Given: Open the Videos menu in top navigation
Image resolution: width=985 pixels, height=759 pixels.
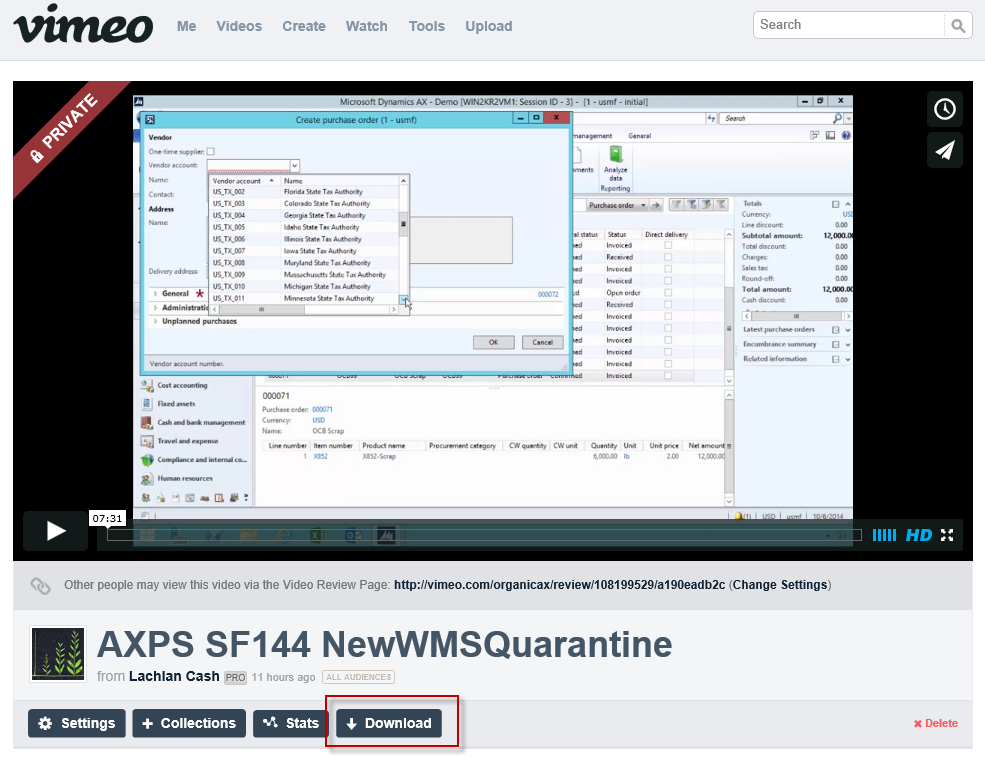Looking at the screenshot, I should tap(239, 26).
